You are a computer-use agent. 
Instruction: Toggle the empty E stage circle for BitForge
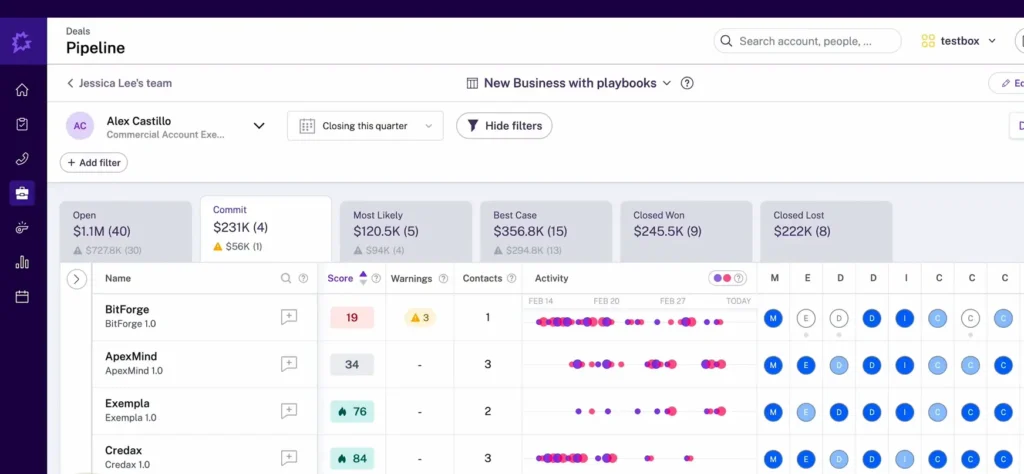(806, 318)
